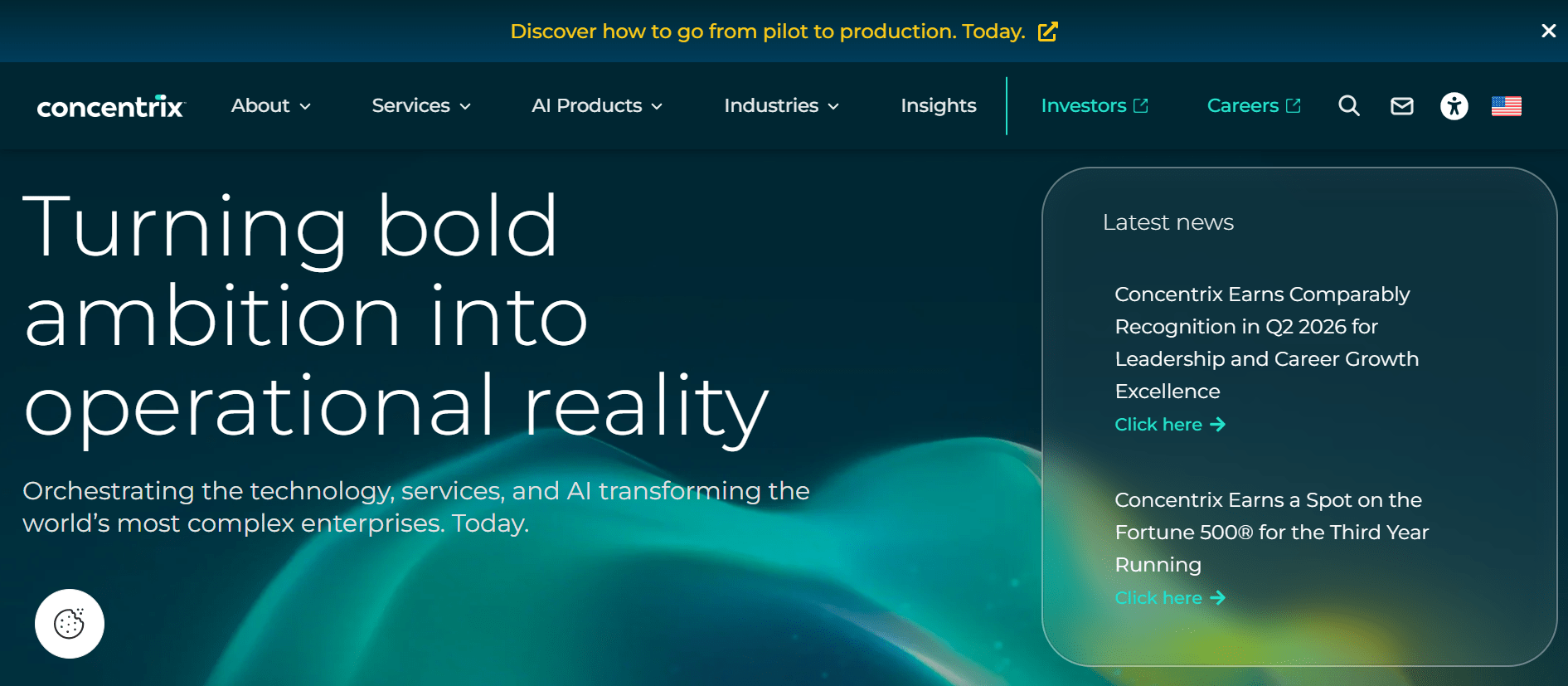Select the US flag language icon
1568x686 pixels.
[1507, 106]
